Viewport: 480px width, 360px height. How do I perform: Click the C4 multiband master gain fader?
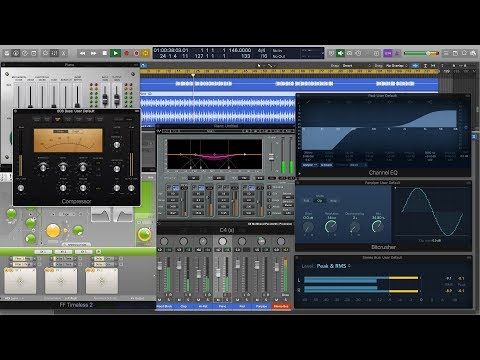(271, 157)
